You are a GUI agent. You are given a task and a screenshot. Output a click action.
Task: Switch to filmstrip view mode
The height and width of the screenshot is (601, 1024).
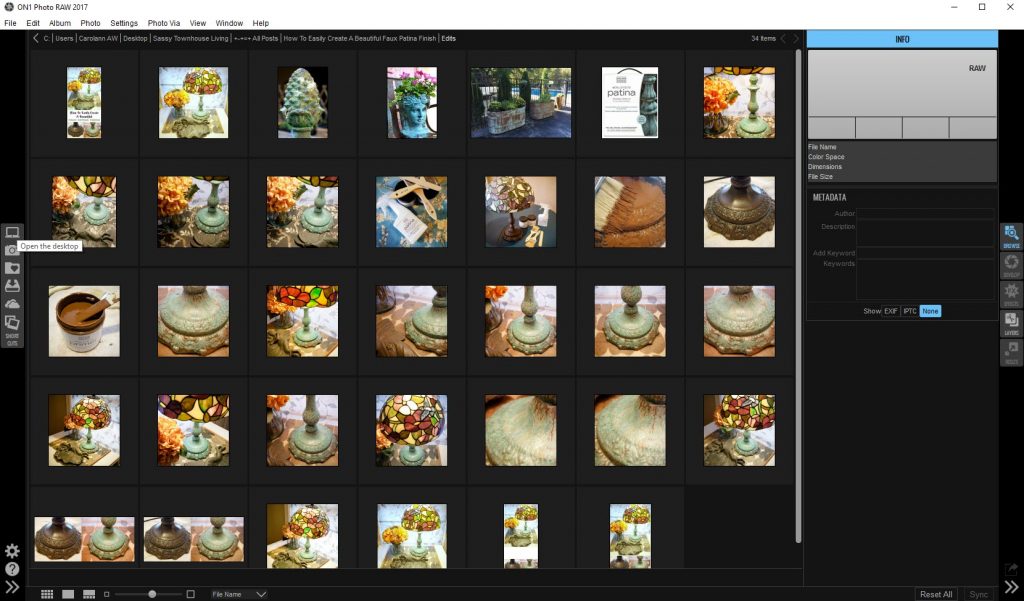pyautogui.click(x=90, y=593)
